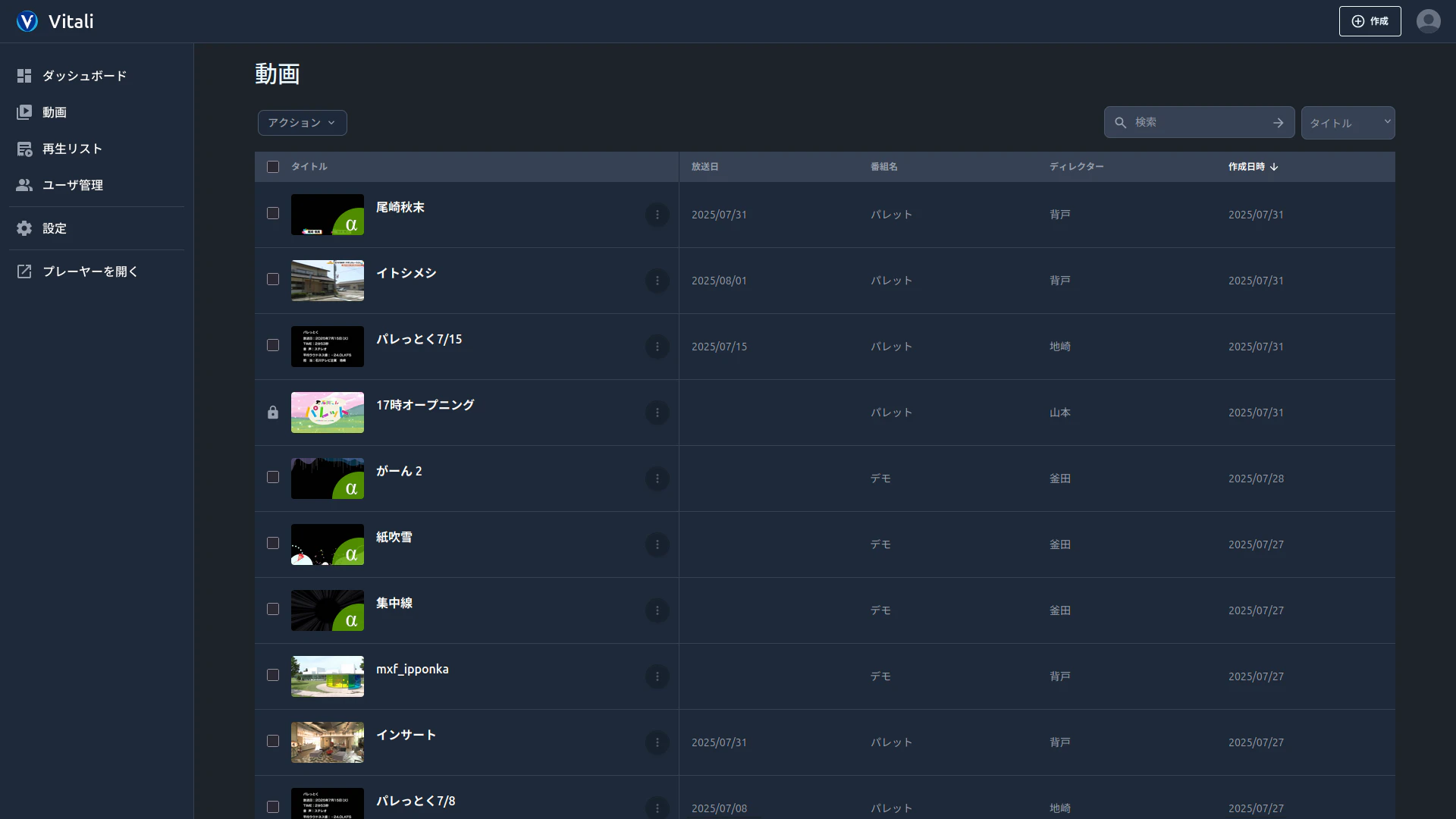Toggle sort order on 作成日時 column
Image resolution: width=1456 pixels, height=819 pixels.
pyautogui.click(x=1253, y=167)
